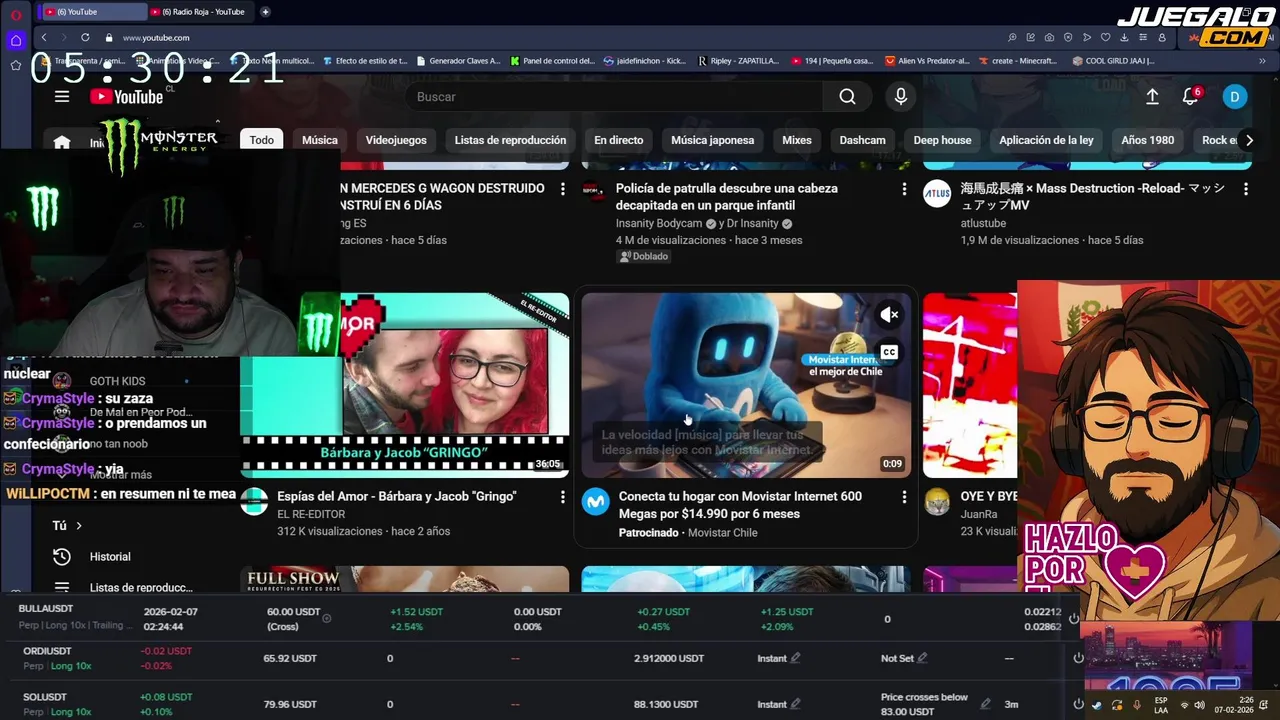This screenshot has width=1280, height=720.
Task: Click the Buscar search field
Action: (613, 97)
